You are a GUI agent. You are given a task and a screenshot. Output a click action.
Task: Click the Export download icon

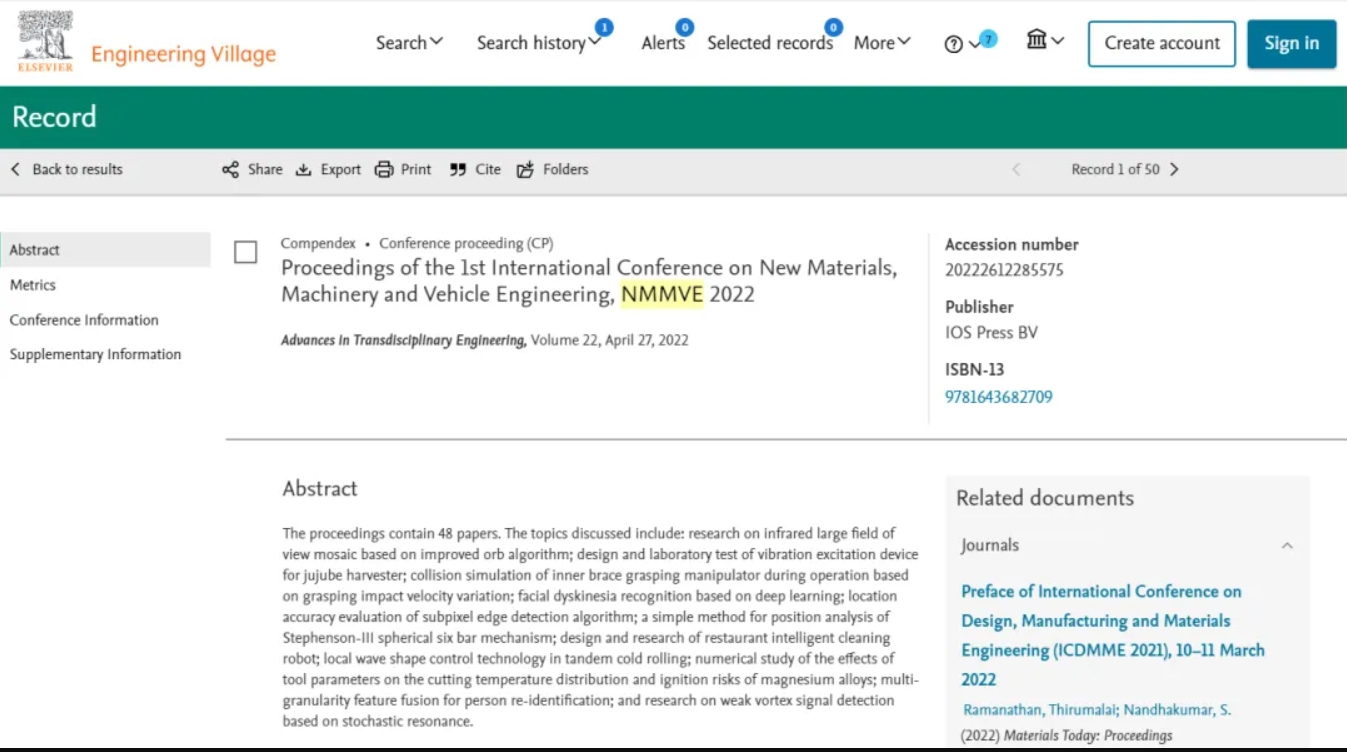[304, 170]
